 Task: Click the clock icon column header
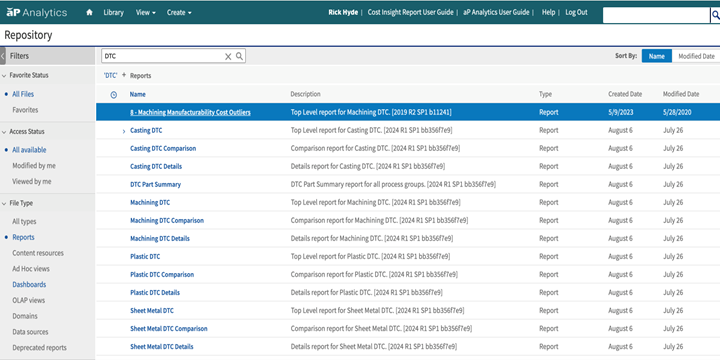coord(114,95)
